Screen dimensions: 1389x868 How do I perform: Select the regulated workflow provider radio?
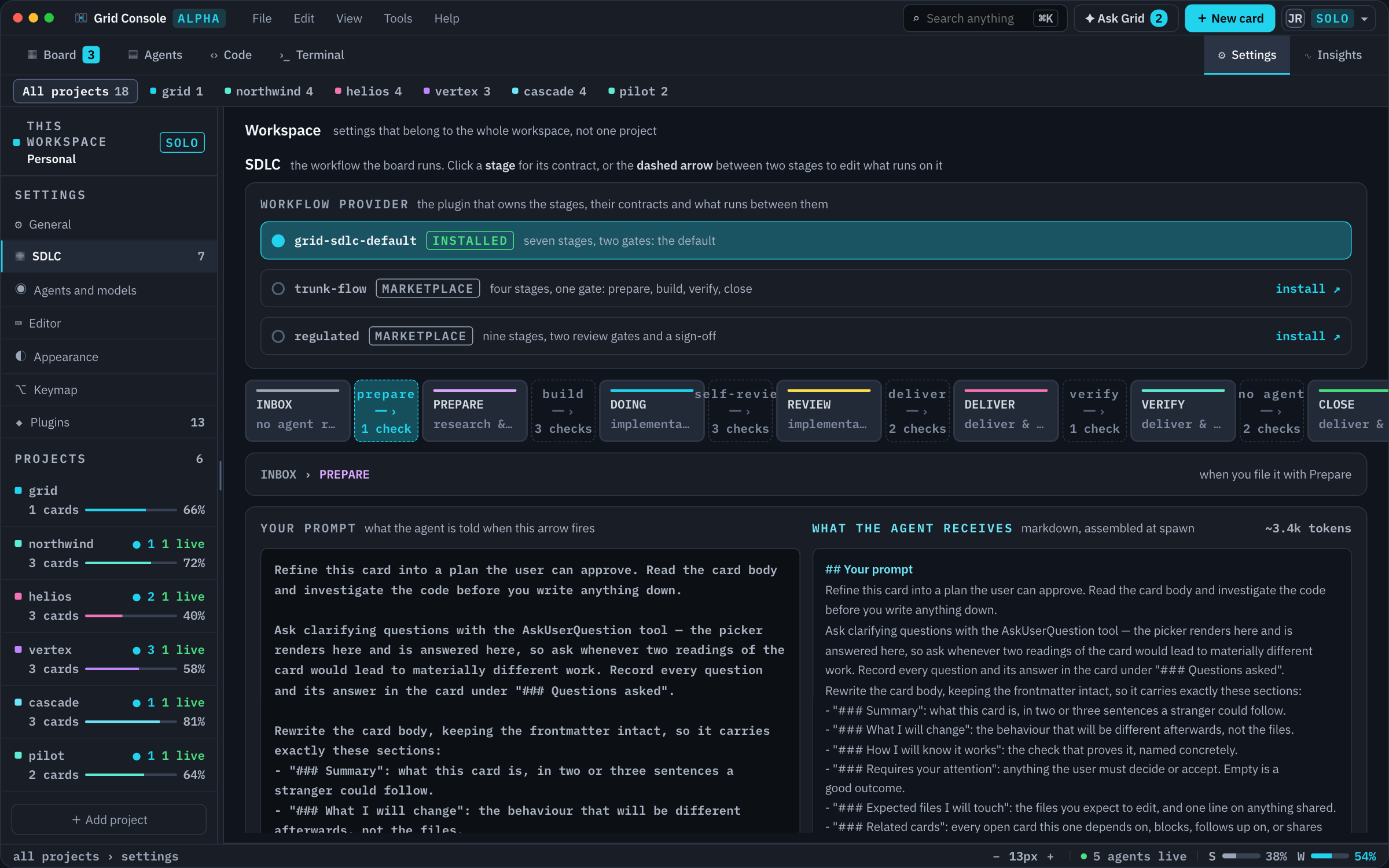[278, 336]
